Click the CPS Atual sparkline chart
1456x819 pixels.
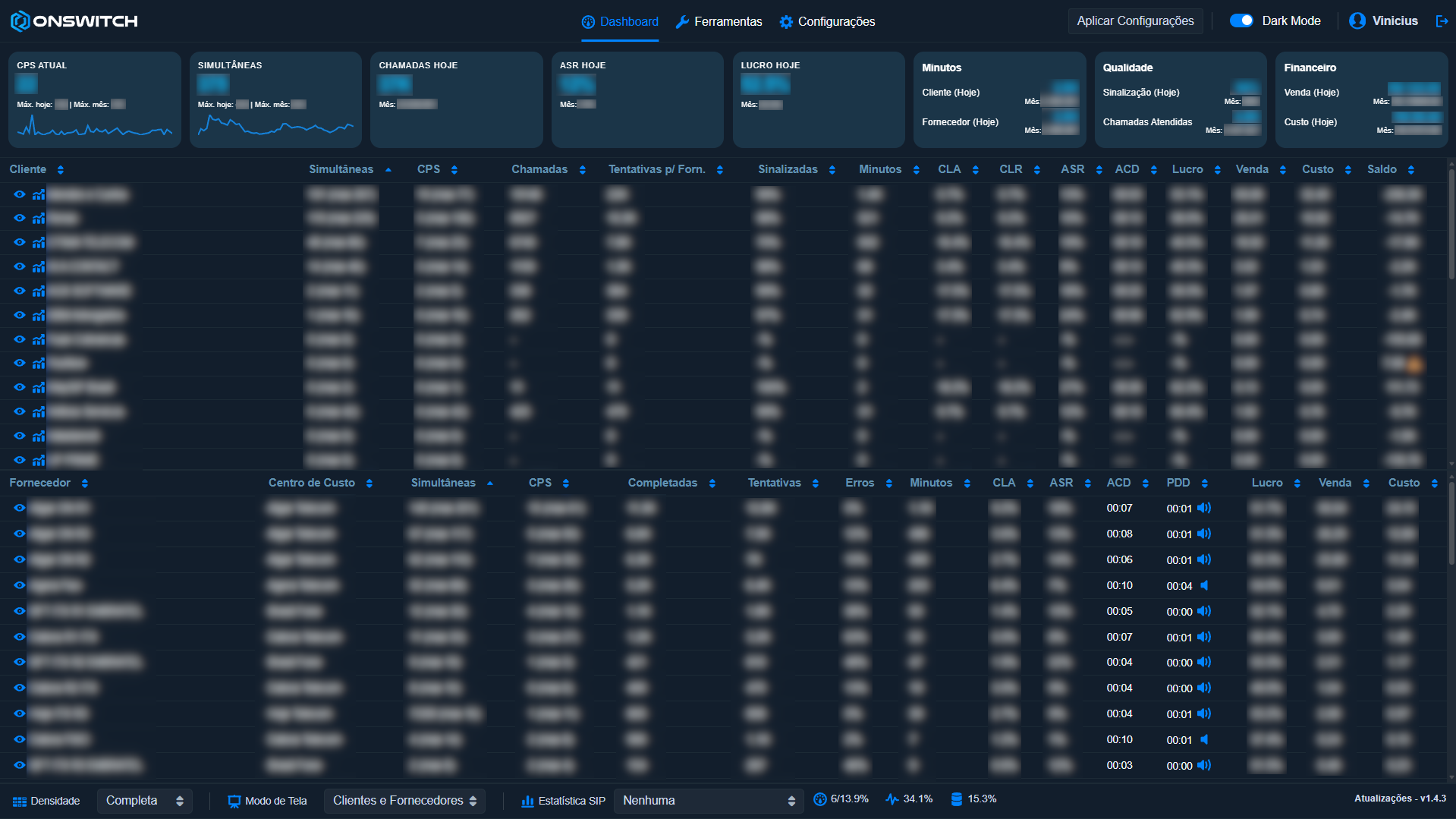95,127
